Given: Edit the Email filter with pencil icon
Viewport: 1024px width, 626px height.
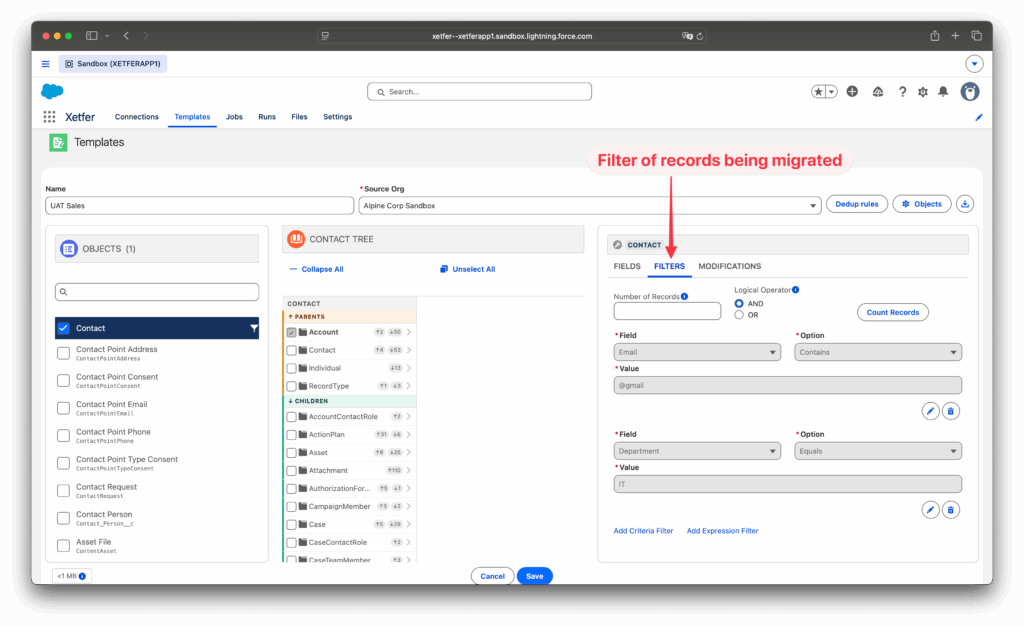Looking at the screenshot, I should [x=930, y=411].
